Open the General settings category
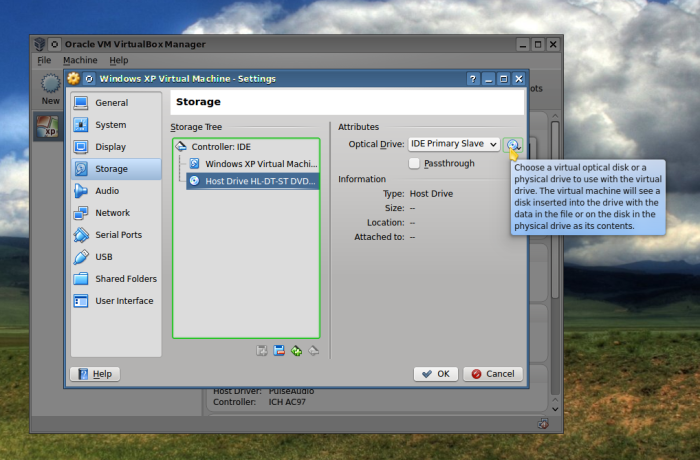The image size is (700, 460). [x=116, y=103]
